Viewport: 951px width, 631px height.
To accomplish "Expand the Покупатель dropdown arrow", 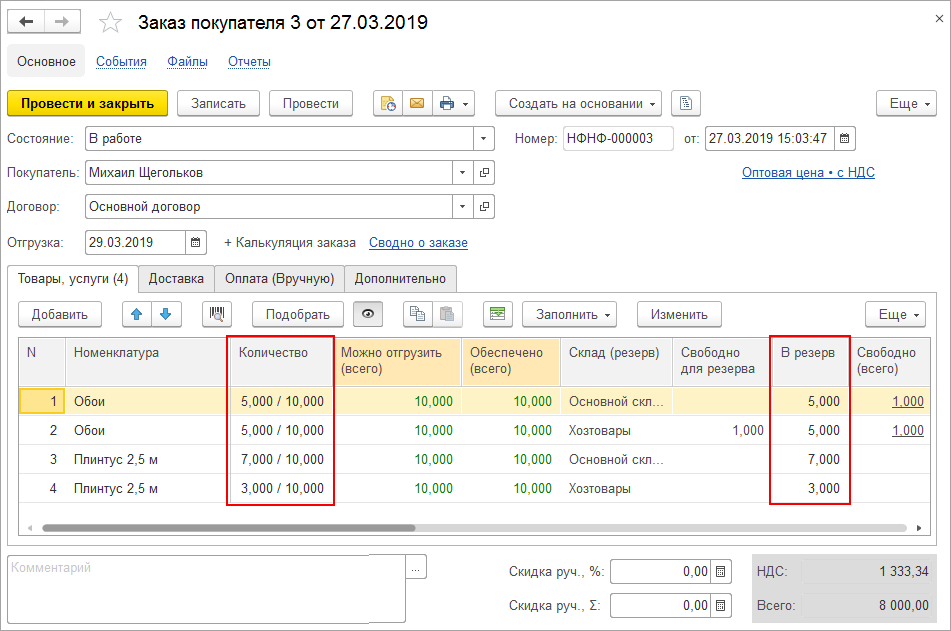I will pyautogui.click(x=462, y=173).
